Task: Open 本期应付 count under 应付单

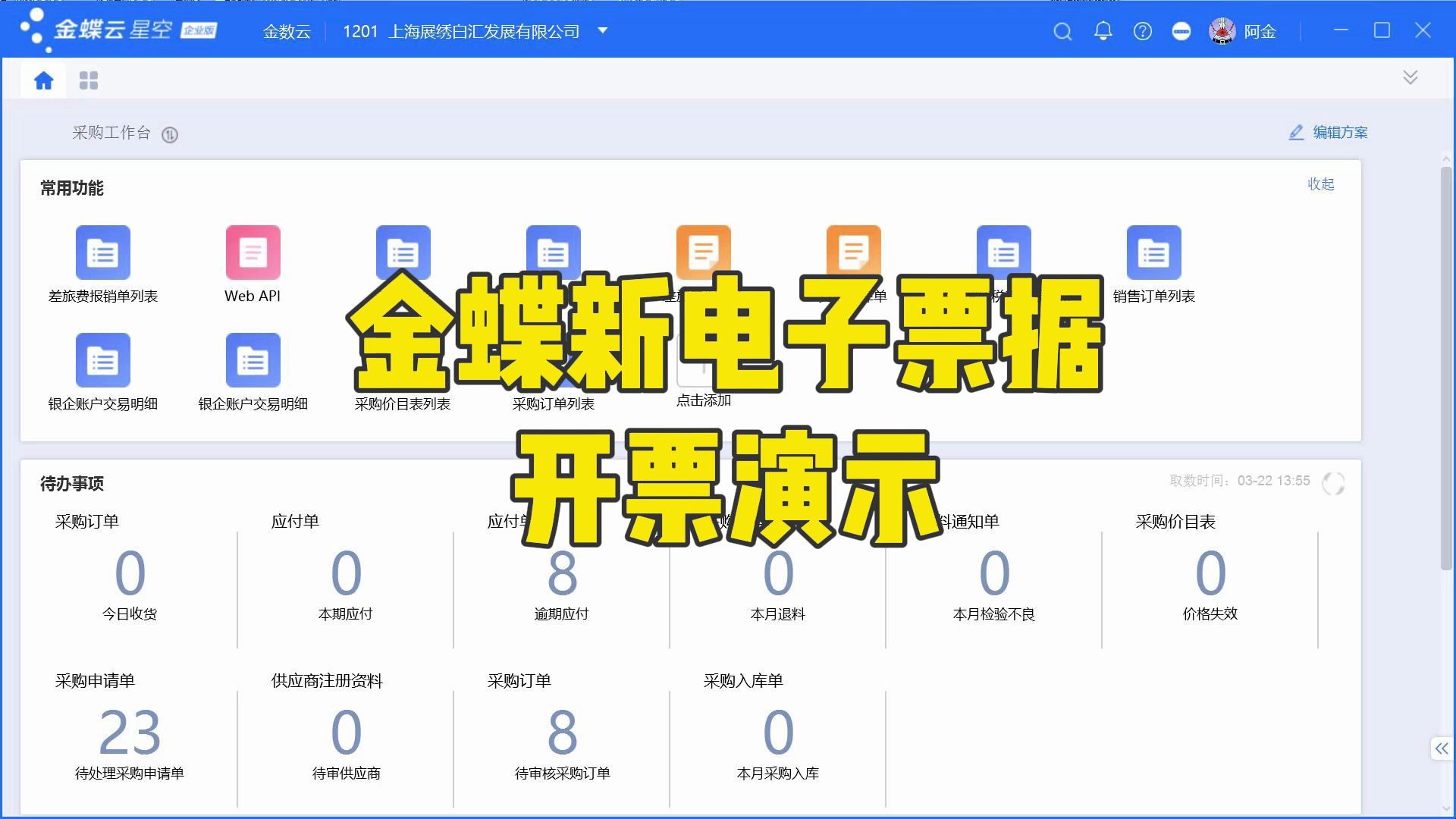Action: (346, 573)
